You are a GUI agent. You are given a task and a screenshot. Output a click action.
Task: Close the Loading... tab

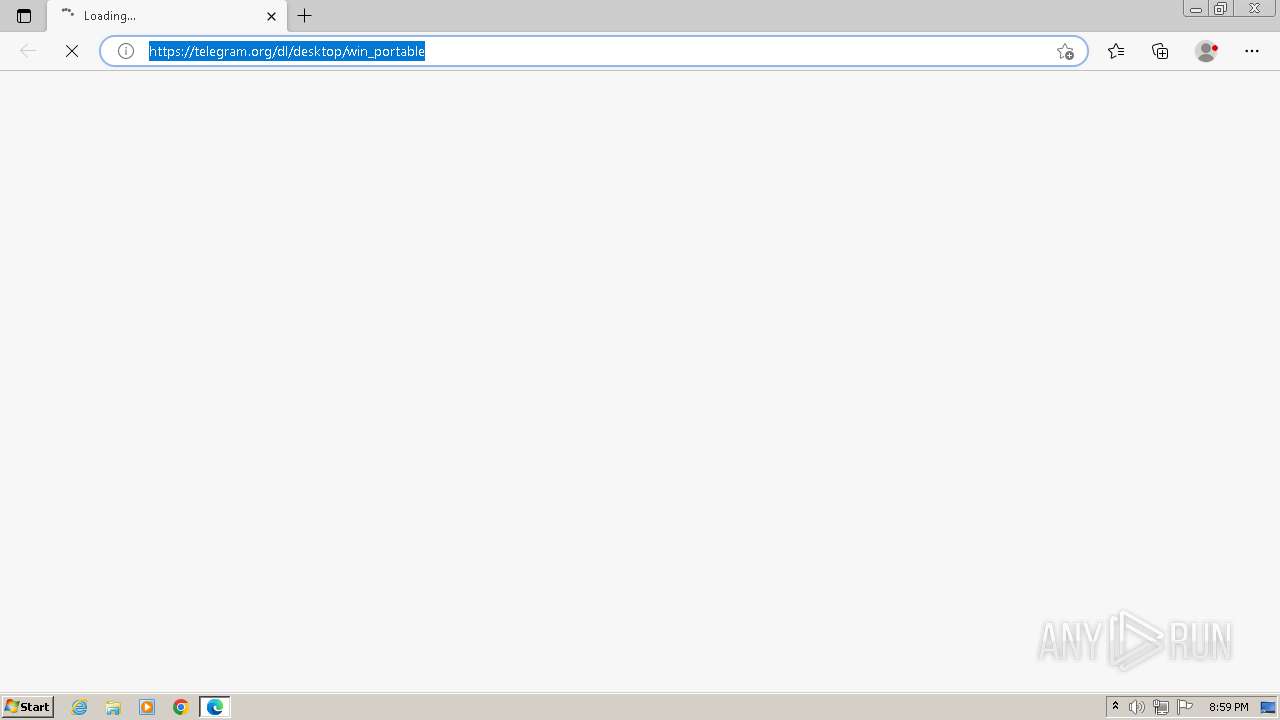(x=271, y=16)
